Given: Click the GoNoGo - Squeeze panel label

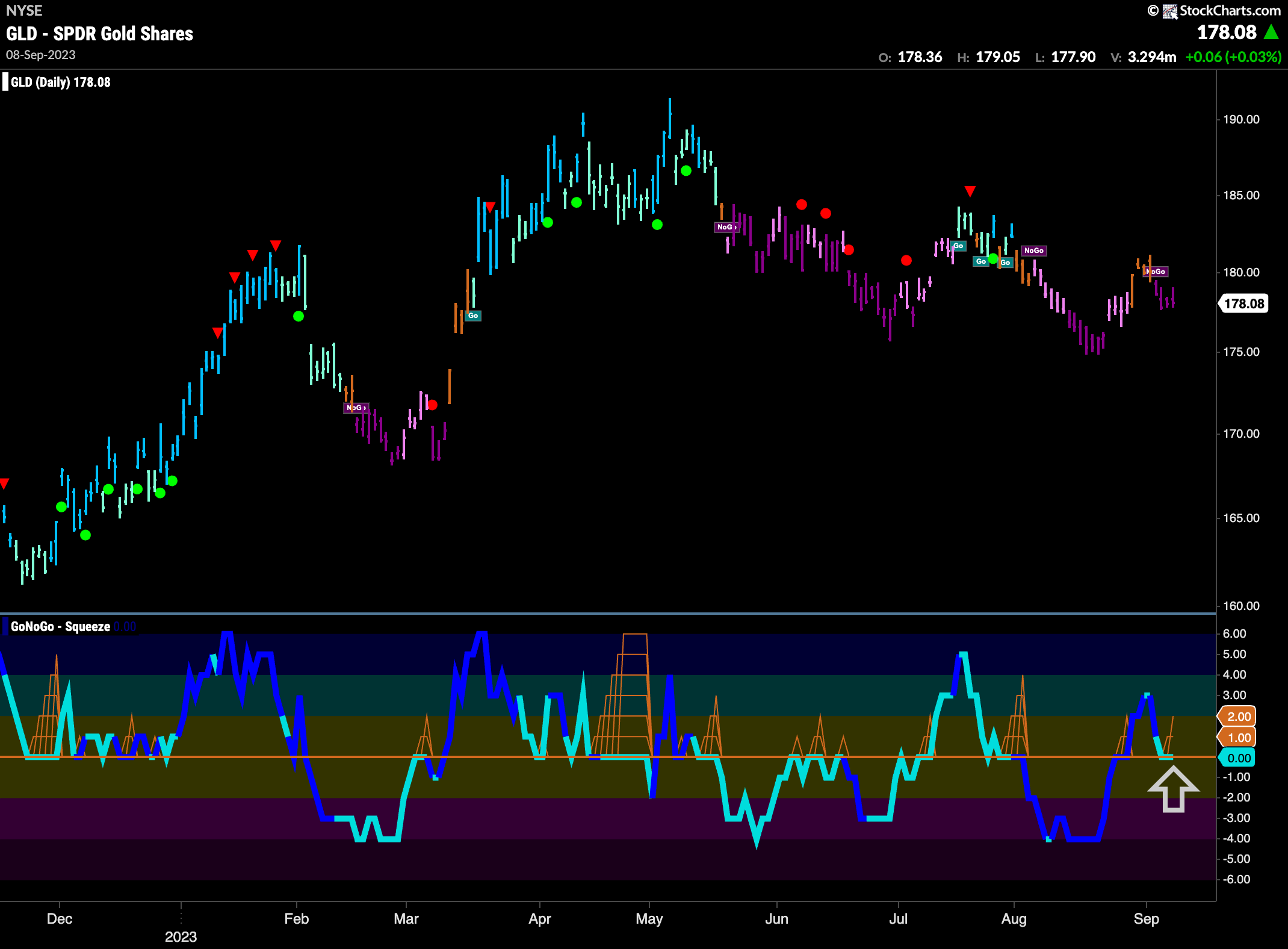Looking at the screenshot, I should click(60, 626).
